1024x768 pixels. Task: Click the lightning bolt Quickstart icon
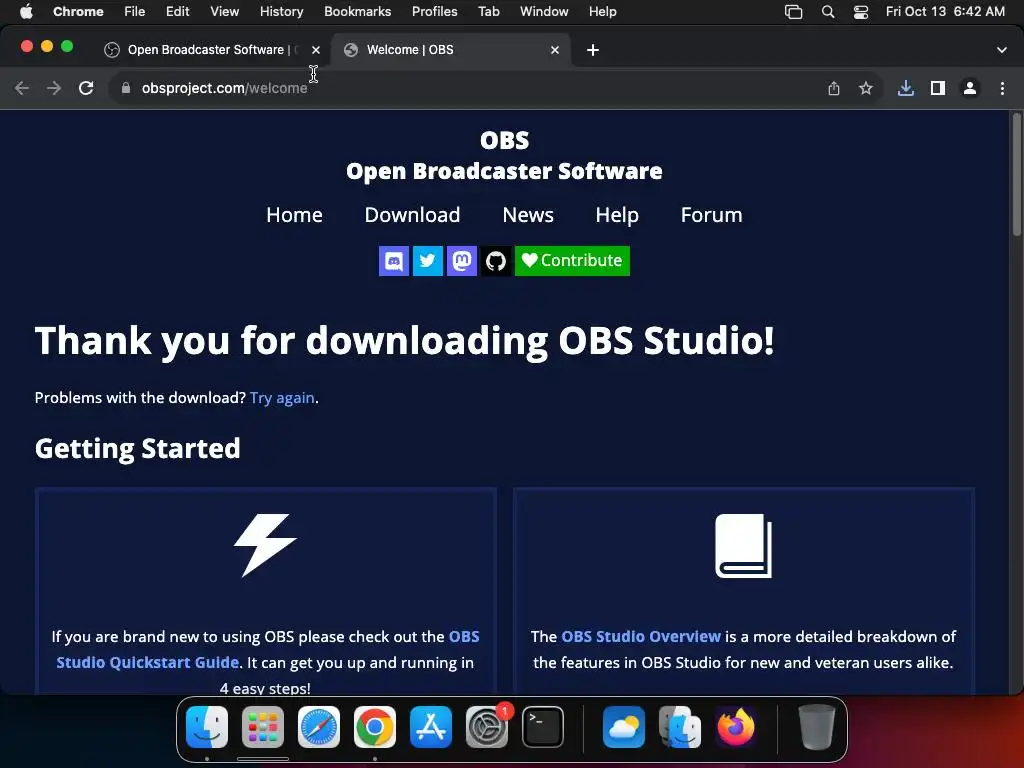265,545
